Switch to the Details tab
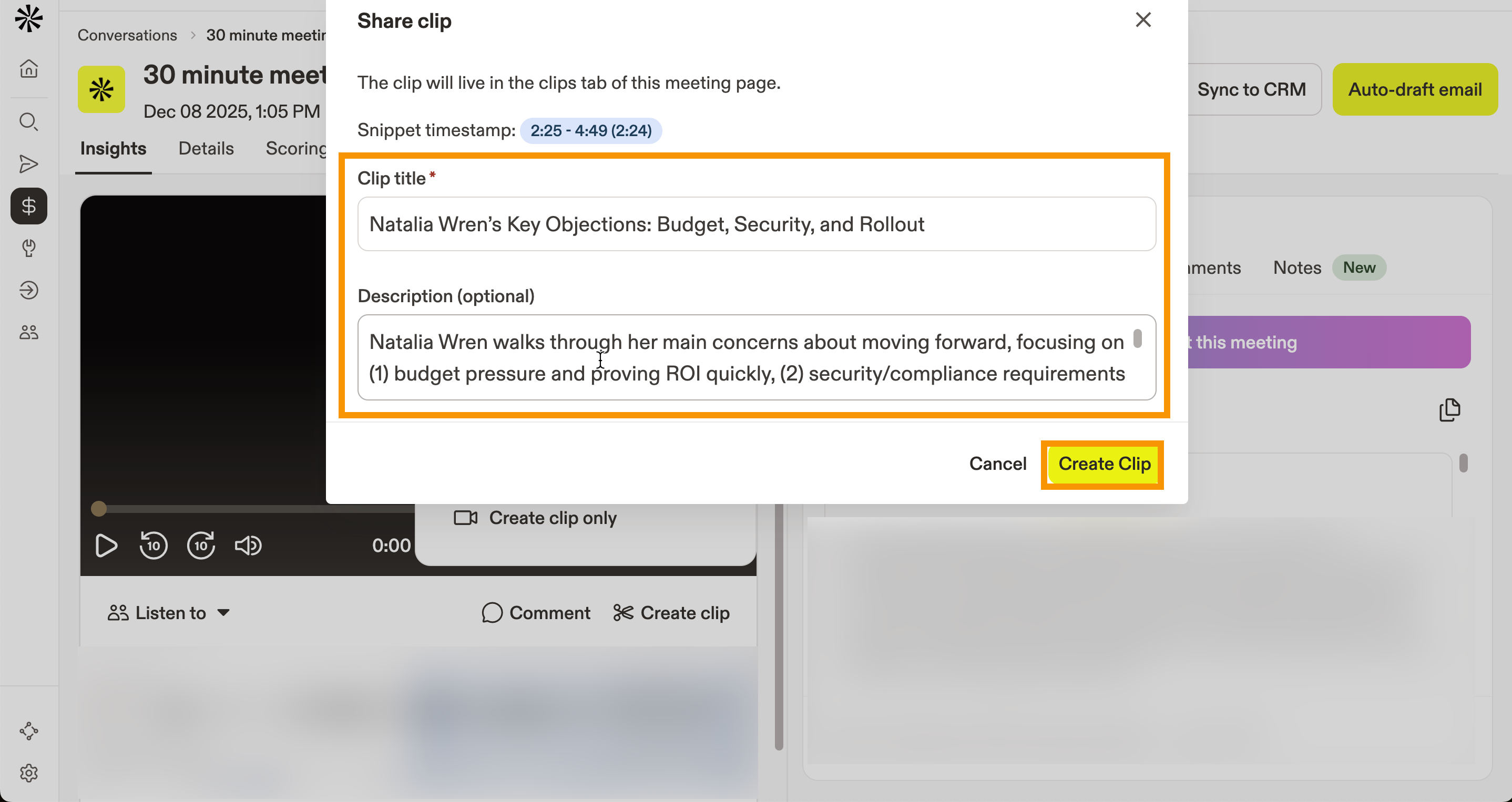This screenshot has width=1512, height=802. 206,148
